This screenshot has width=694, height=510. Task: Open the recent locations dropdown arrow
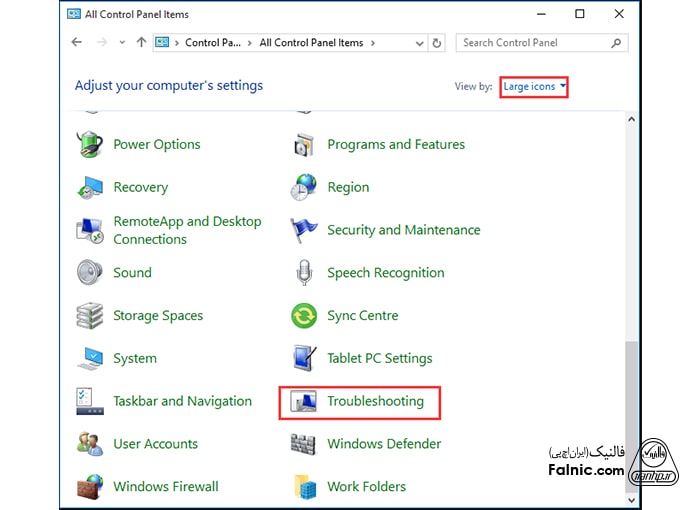122,43
